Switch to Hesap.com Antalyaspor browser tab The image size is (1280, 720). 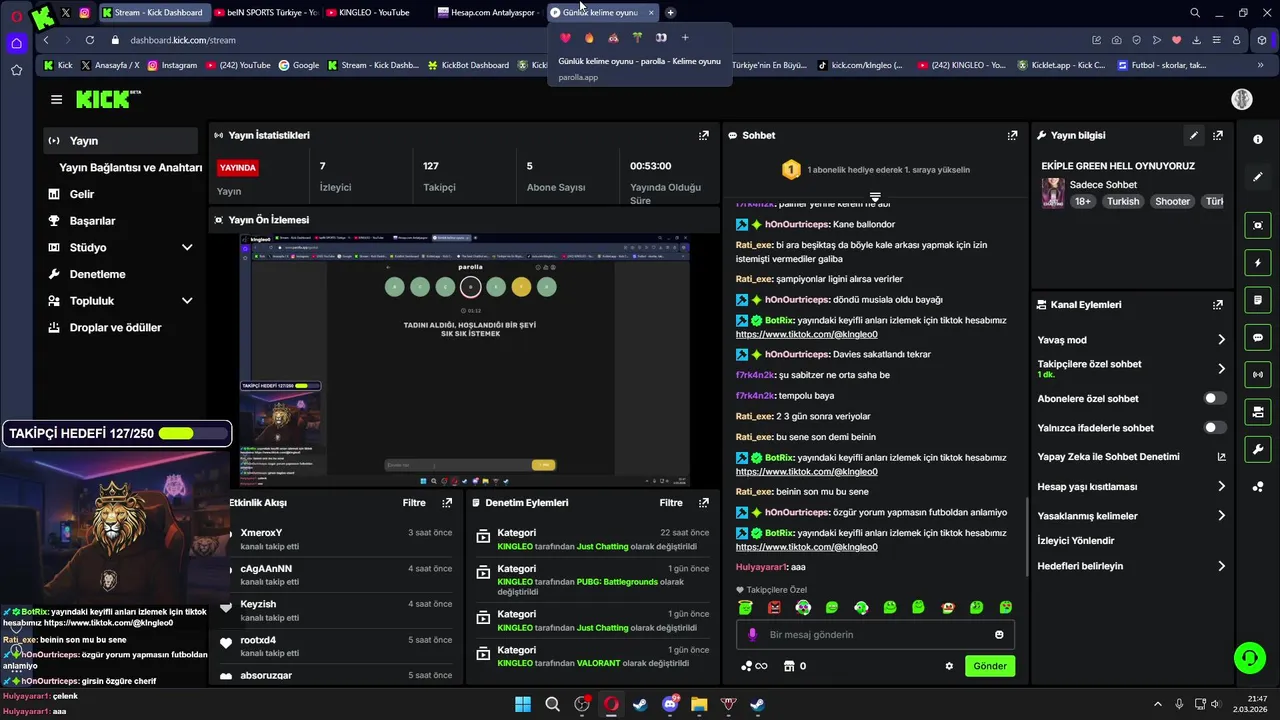pyautogui.click(x=488, y=13)
